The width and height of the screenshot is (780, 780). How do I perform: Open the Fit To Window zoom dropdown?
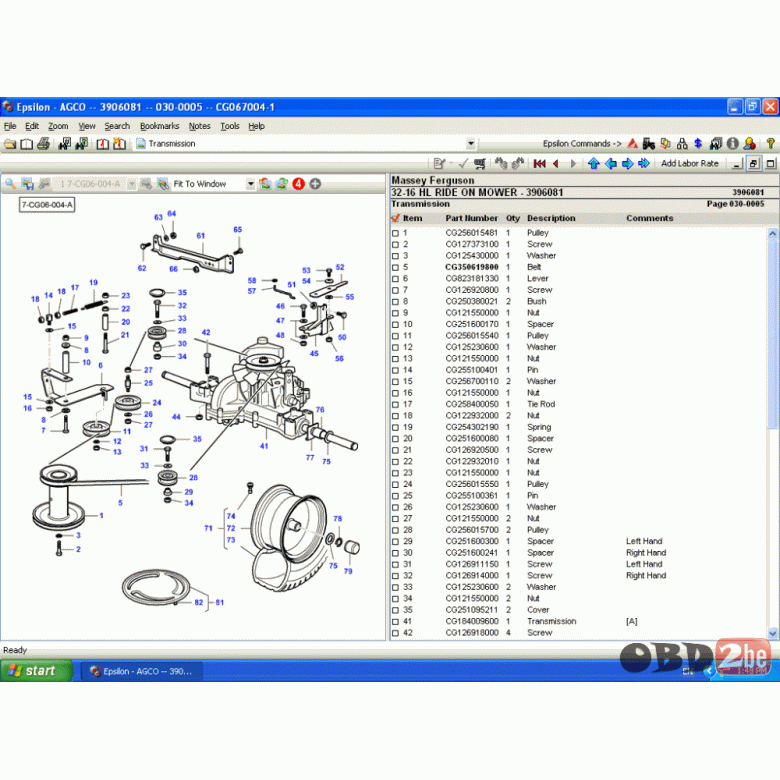pyautogui.click(x=250, y=184)
